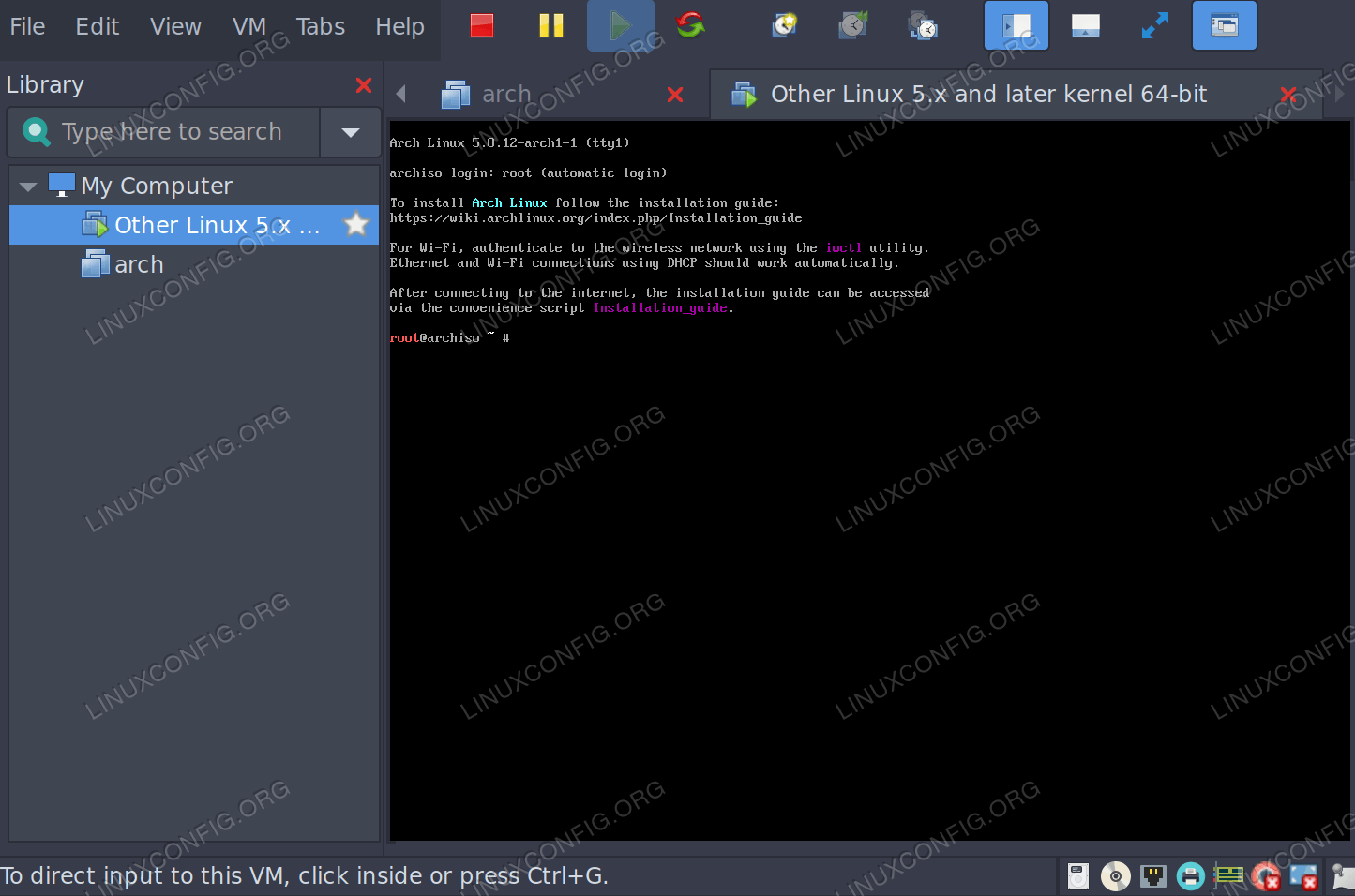Click the hard disk status icon
1355x896 pixels.
click(x=1078, y=876)
